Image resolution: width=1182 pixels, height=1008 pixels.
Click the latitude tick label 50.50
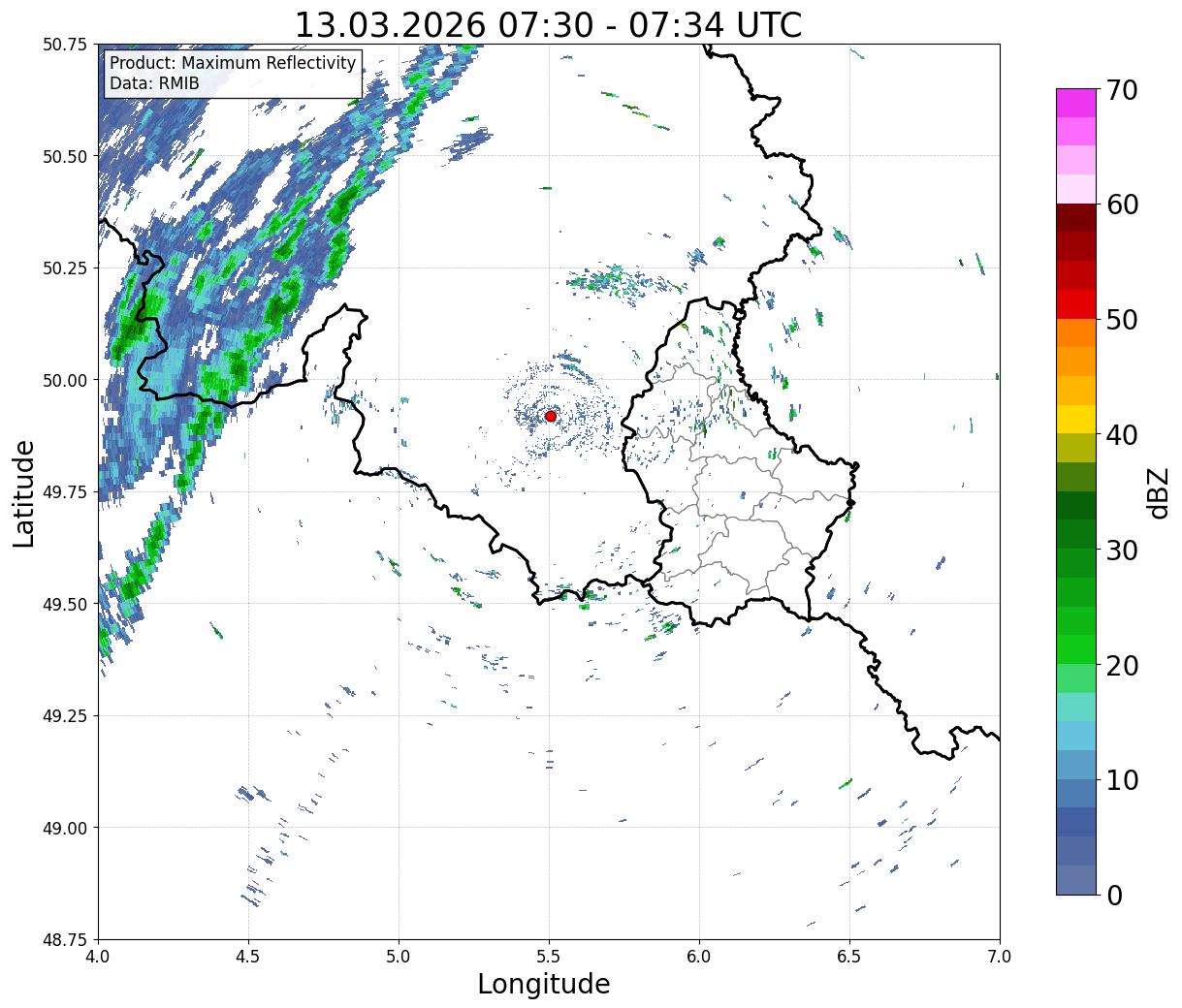tap(65, 156)
